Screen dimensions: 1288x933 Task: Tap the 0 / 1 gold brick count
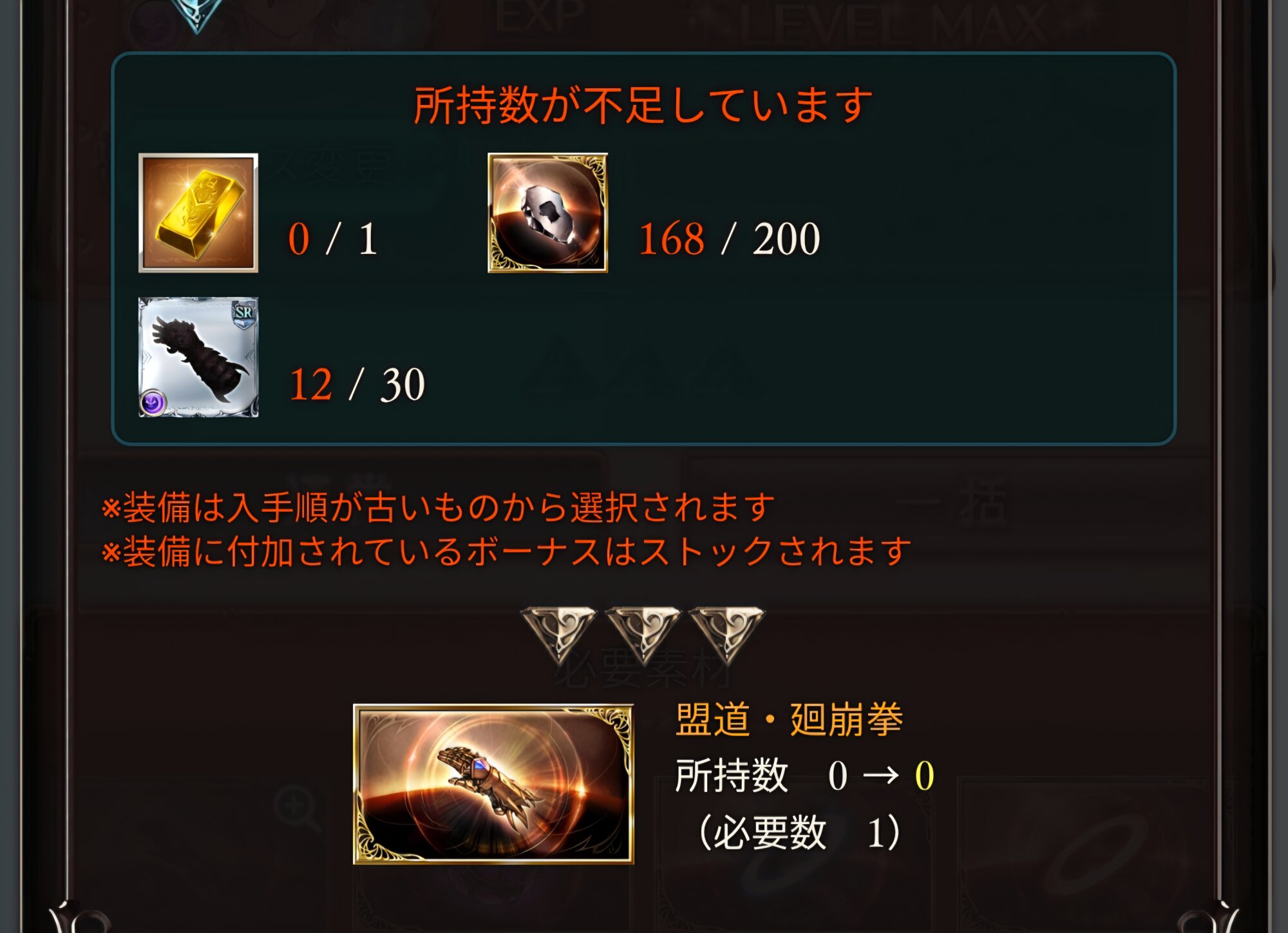click(x=332, y=239)
